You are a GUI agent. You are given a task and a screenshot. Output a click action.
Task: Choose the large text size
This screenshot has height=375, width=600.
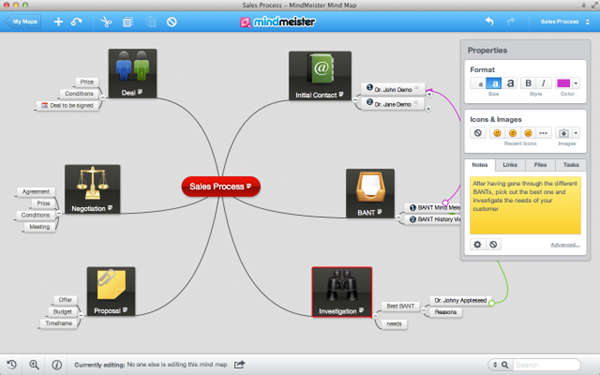(510, 83)
